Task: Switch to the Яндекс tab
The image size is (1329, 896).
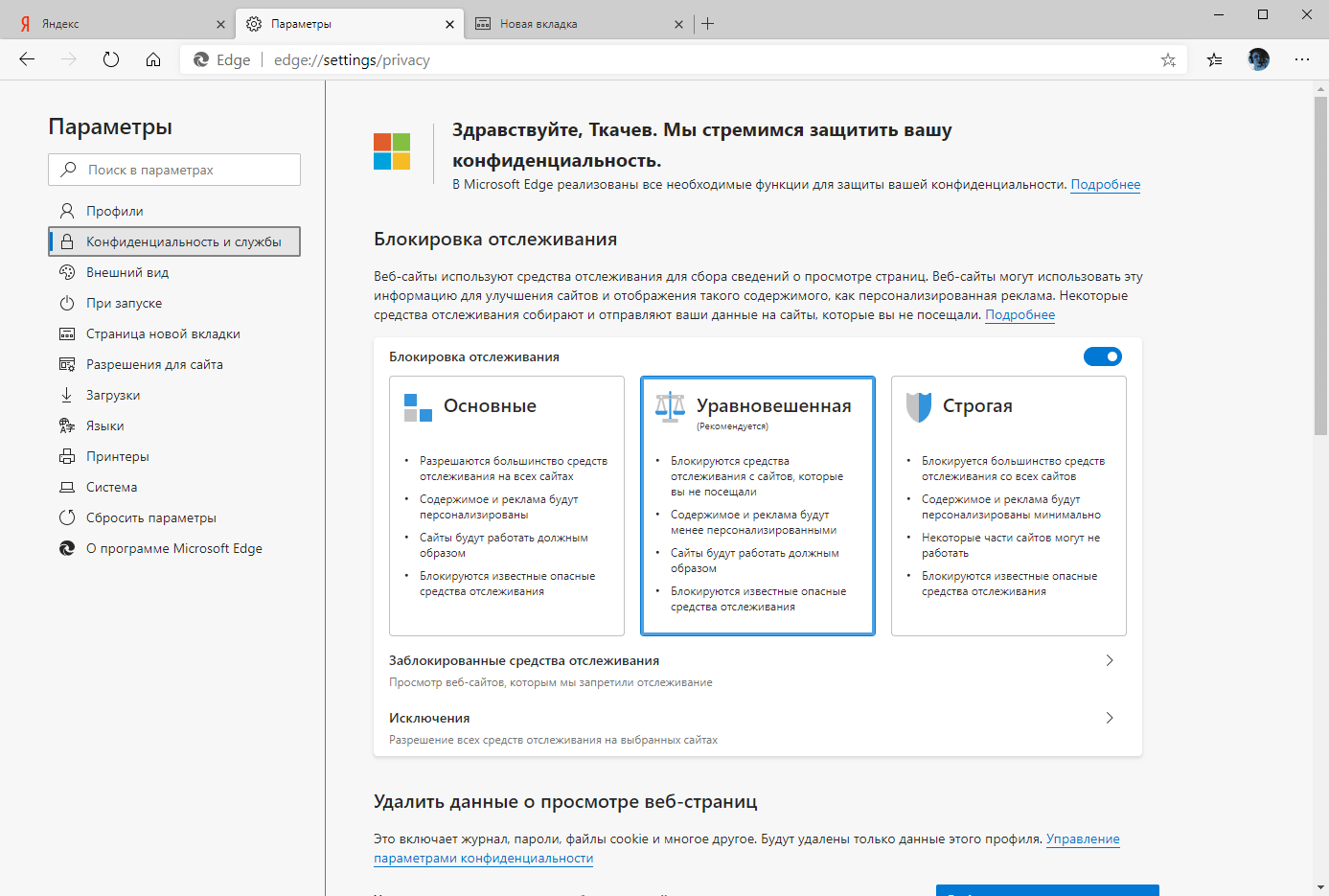Action: pyautogui.click(x=119, y=24)
